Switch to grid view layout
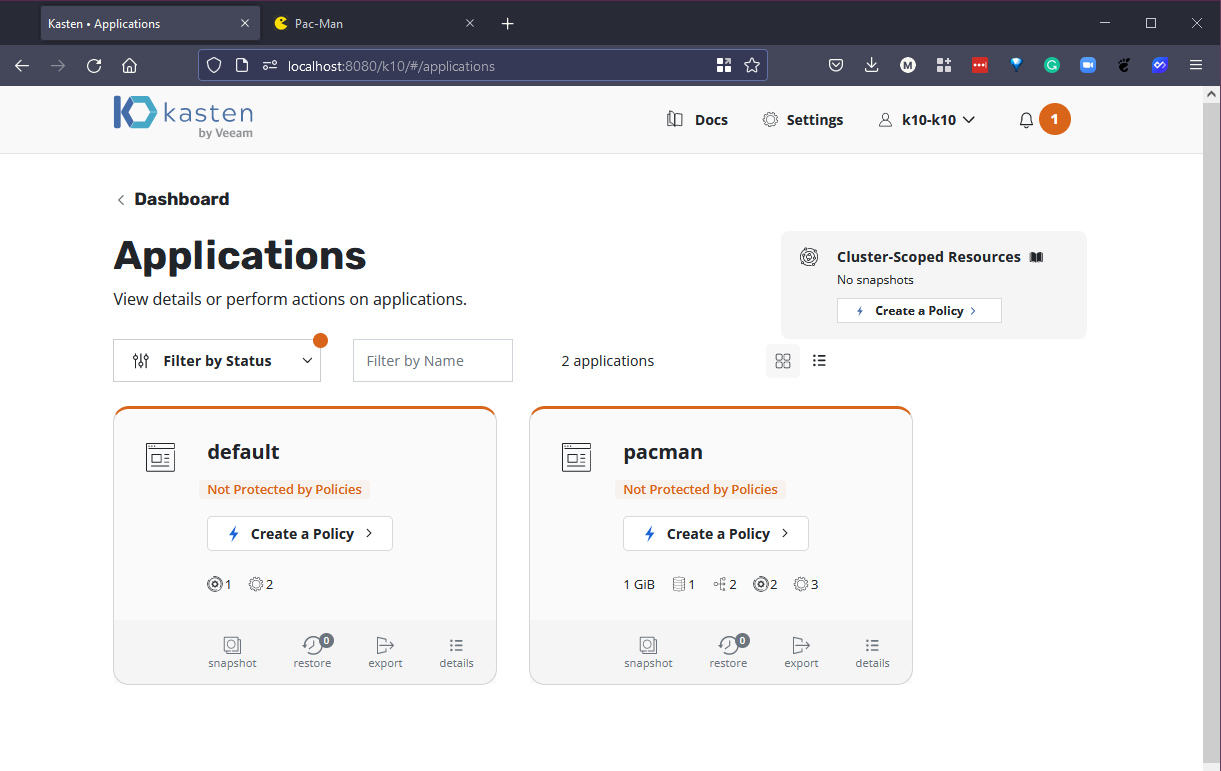Screen dimensions: 1221x771 783,361
